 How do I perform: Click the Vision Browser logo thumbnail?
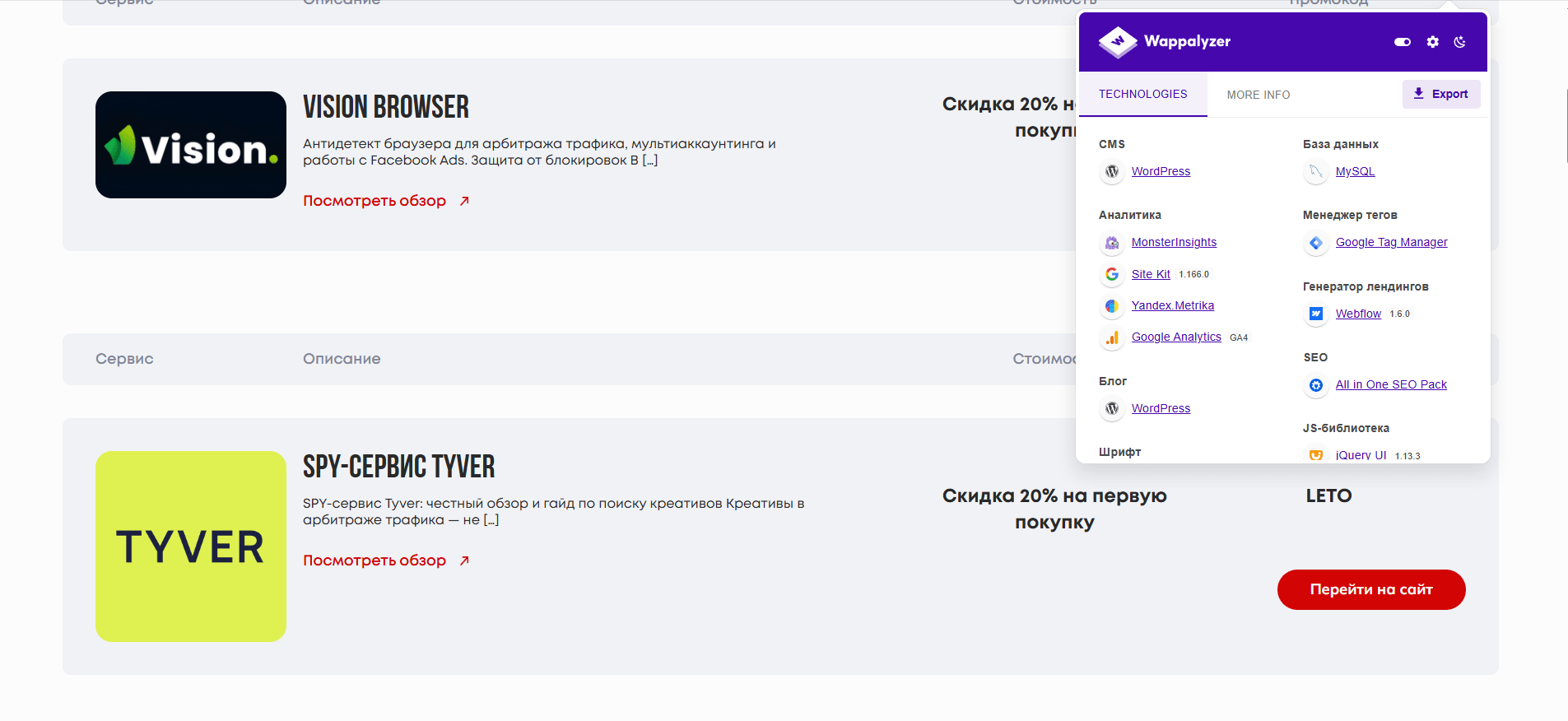(x=191, y=145)
